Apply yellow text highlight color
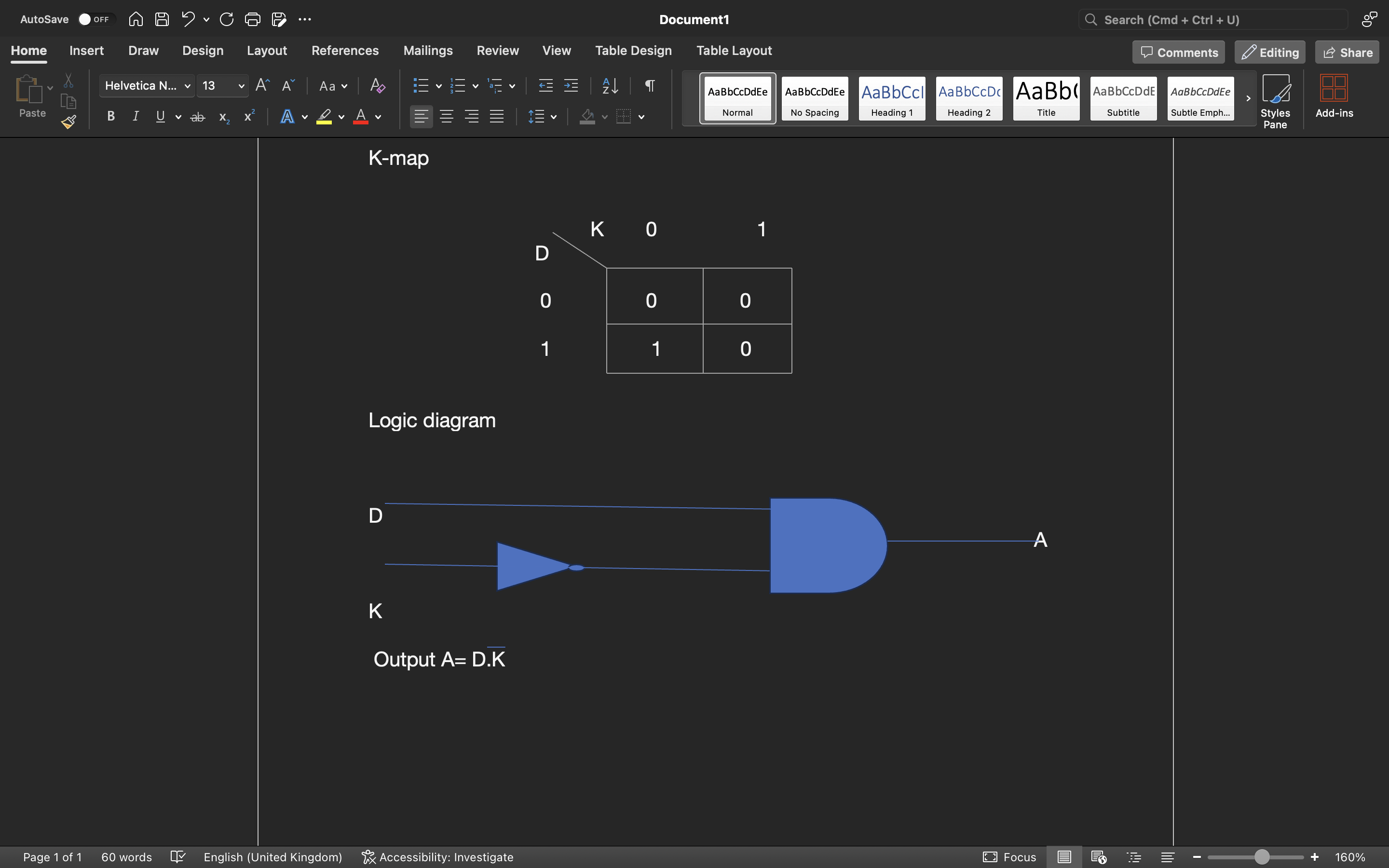Image resolution: width=1389 pixels, height=868 pixels. click(324, 117)
